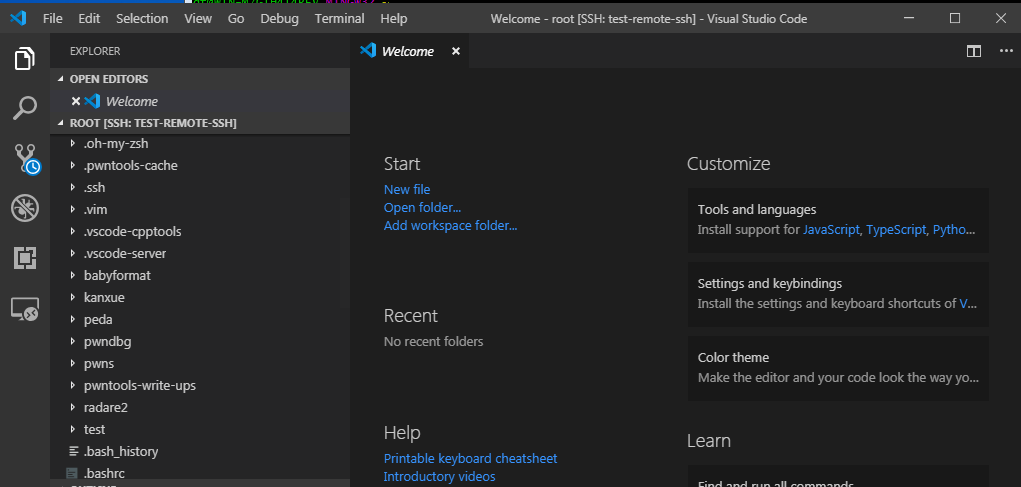
Task: Click the Open folder... link
Action: point(422,208)
